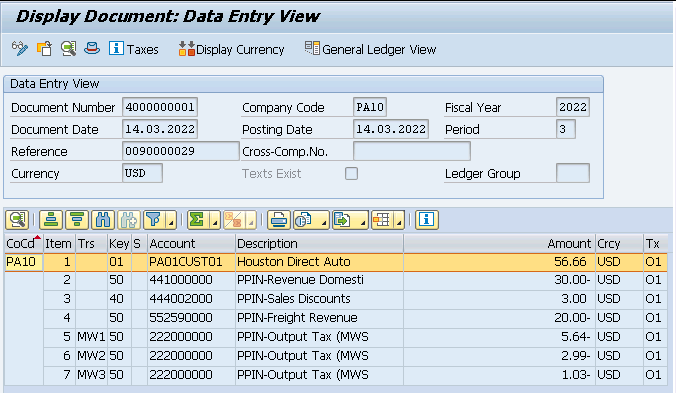Select the Trs column header
Screen dimensions: 676x393
click(x=91, y=243)
